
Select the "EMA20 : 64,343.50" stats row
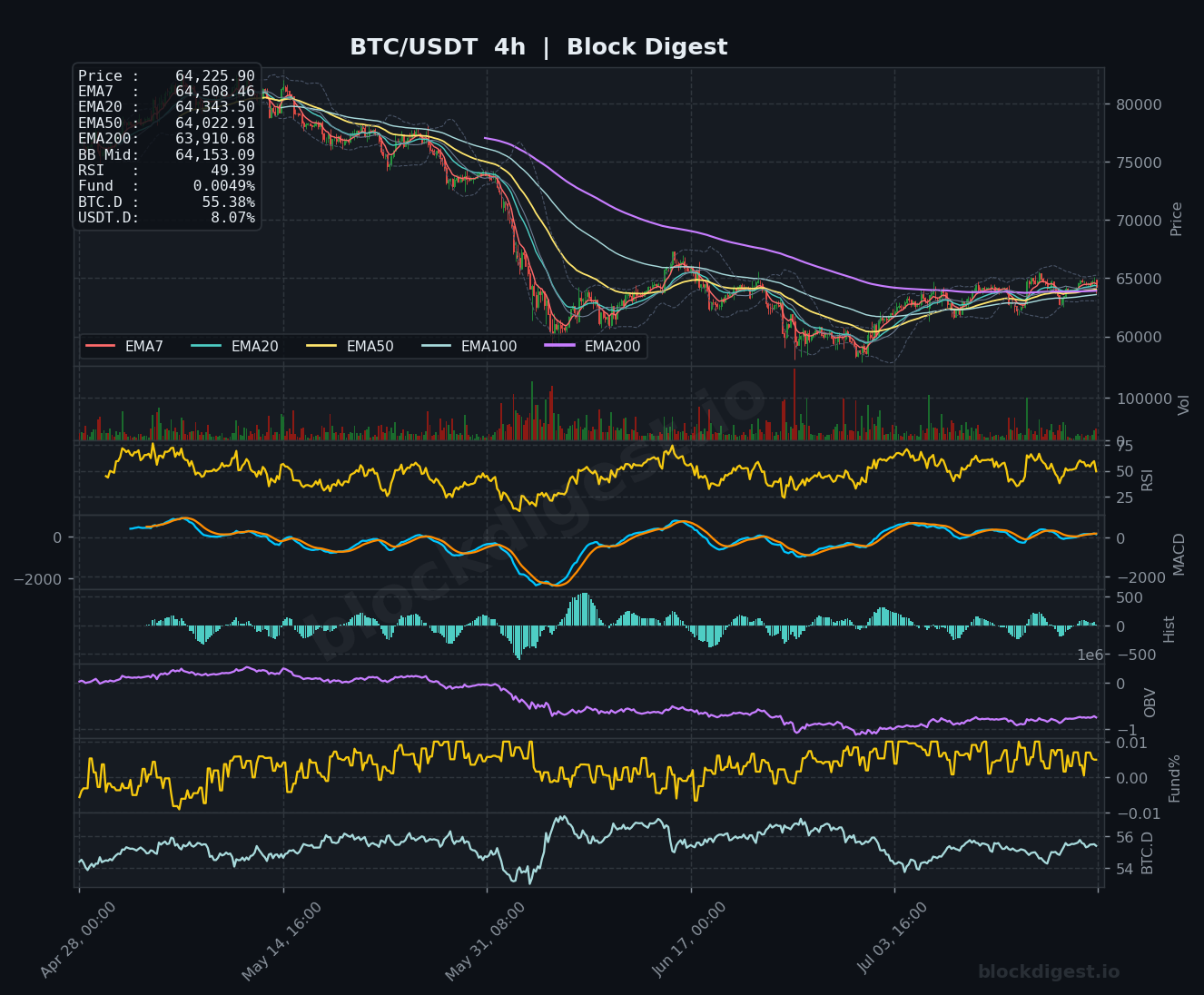click(x=166, y=107)
